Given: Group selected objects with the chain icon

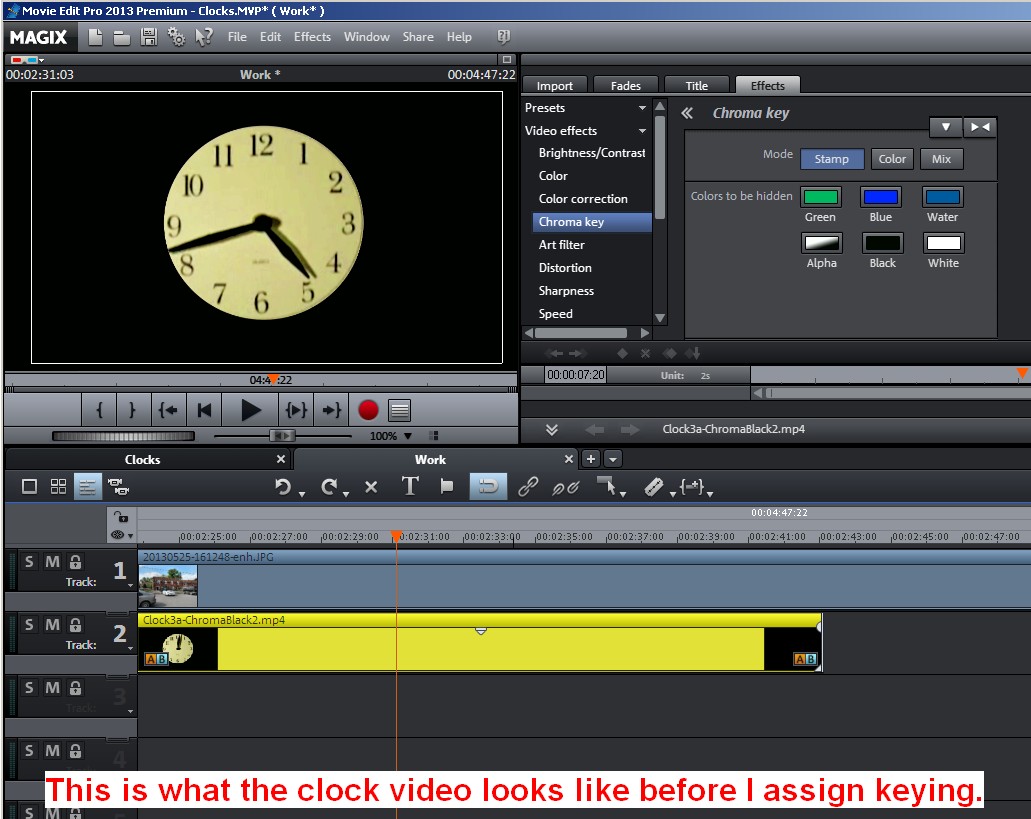Looking at the screenshot, I should (528, 486).
